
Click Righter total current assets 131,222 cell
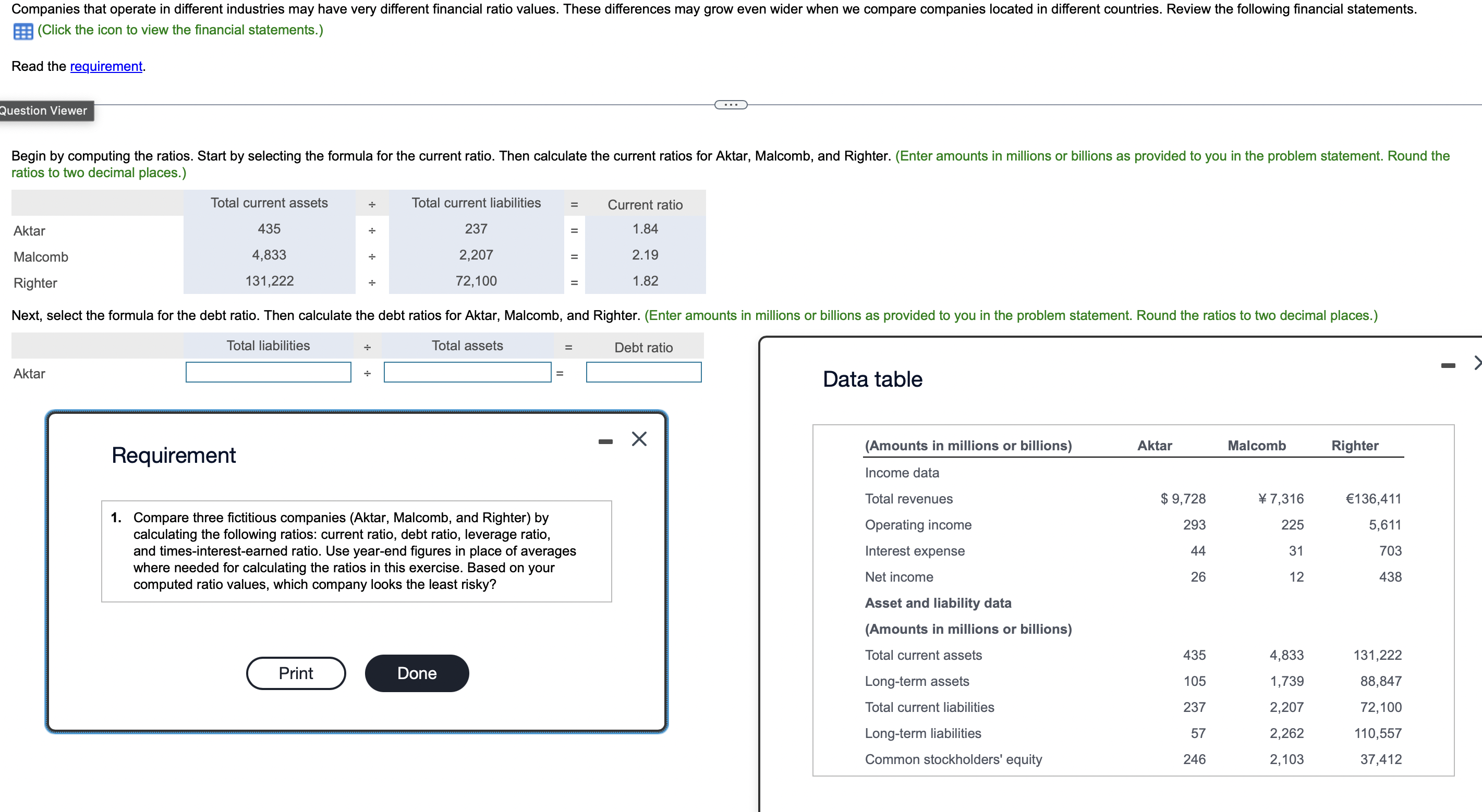pos(269,281)
